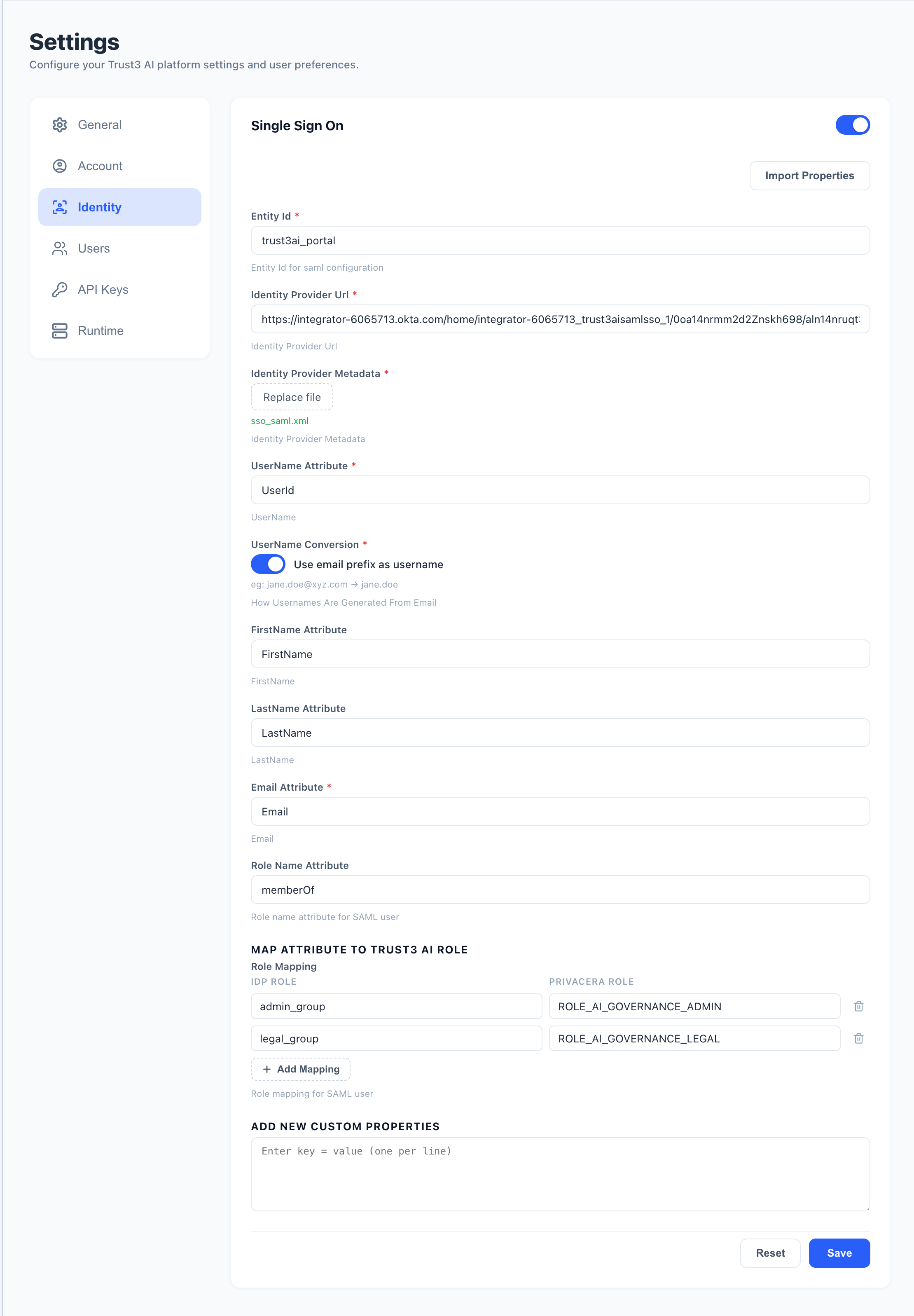This screenshot has width=914, height=1316.
Task: Turn off the Single Sign On switch
Action: coord(852,125)
